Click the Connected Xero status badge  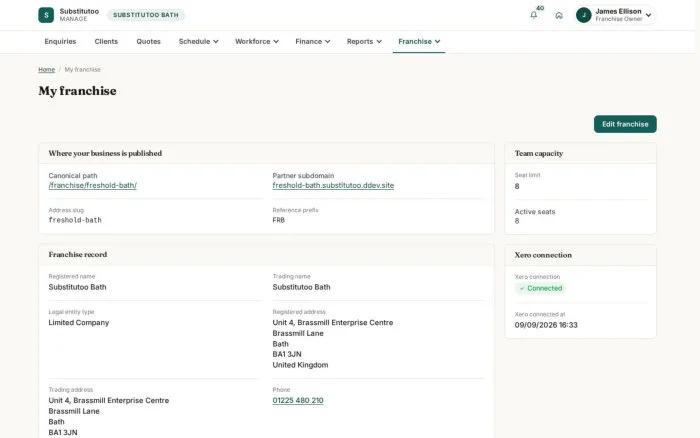pos(540,288)
